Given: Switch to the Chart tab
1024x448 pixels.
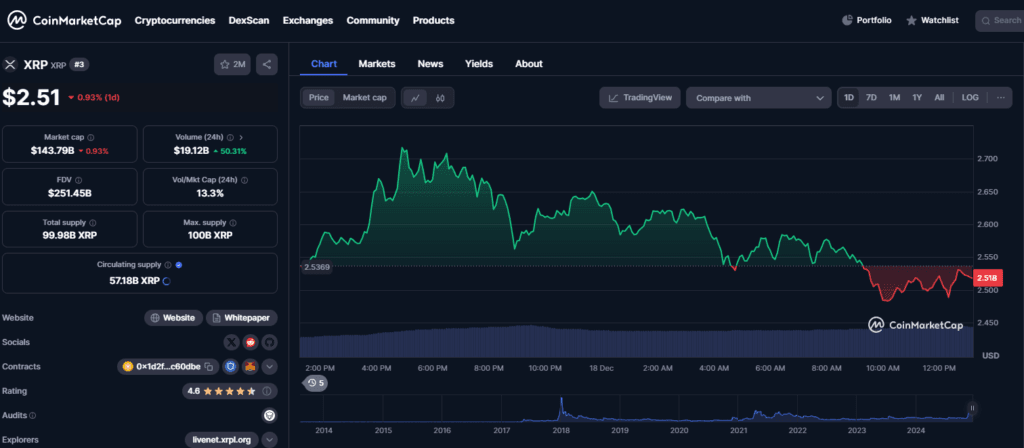Looking at the screenshot, I should click(x=324, y=64).
